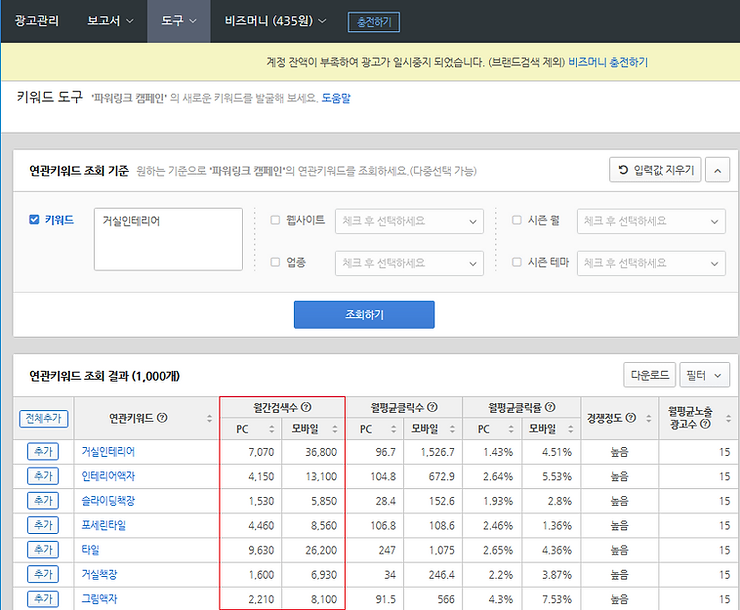Open help icon next to 경쟁정도 header
740x610 pixels.
coord(631,418)
